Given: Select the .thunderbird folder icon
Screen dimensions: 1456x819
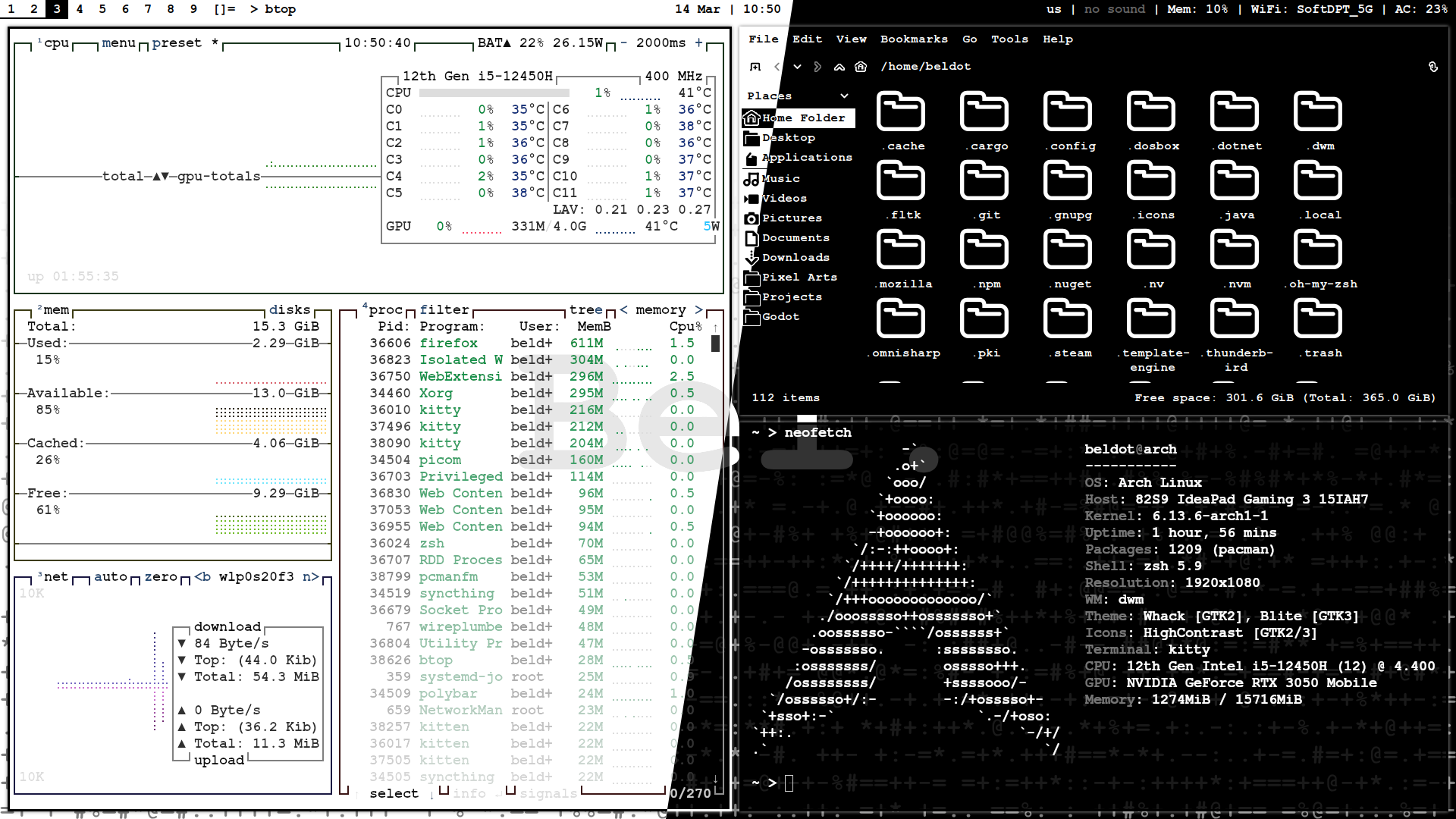Looking at the screenshot, I should [x=1235, y=319].
